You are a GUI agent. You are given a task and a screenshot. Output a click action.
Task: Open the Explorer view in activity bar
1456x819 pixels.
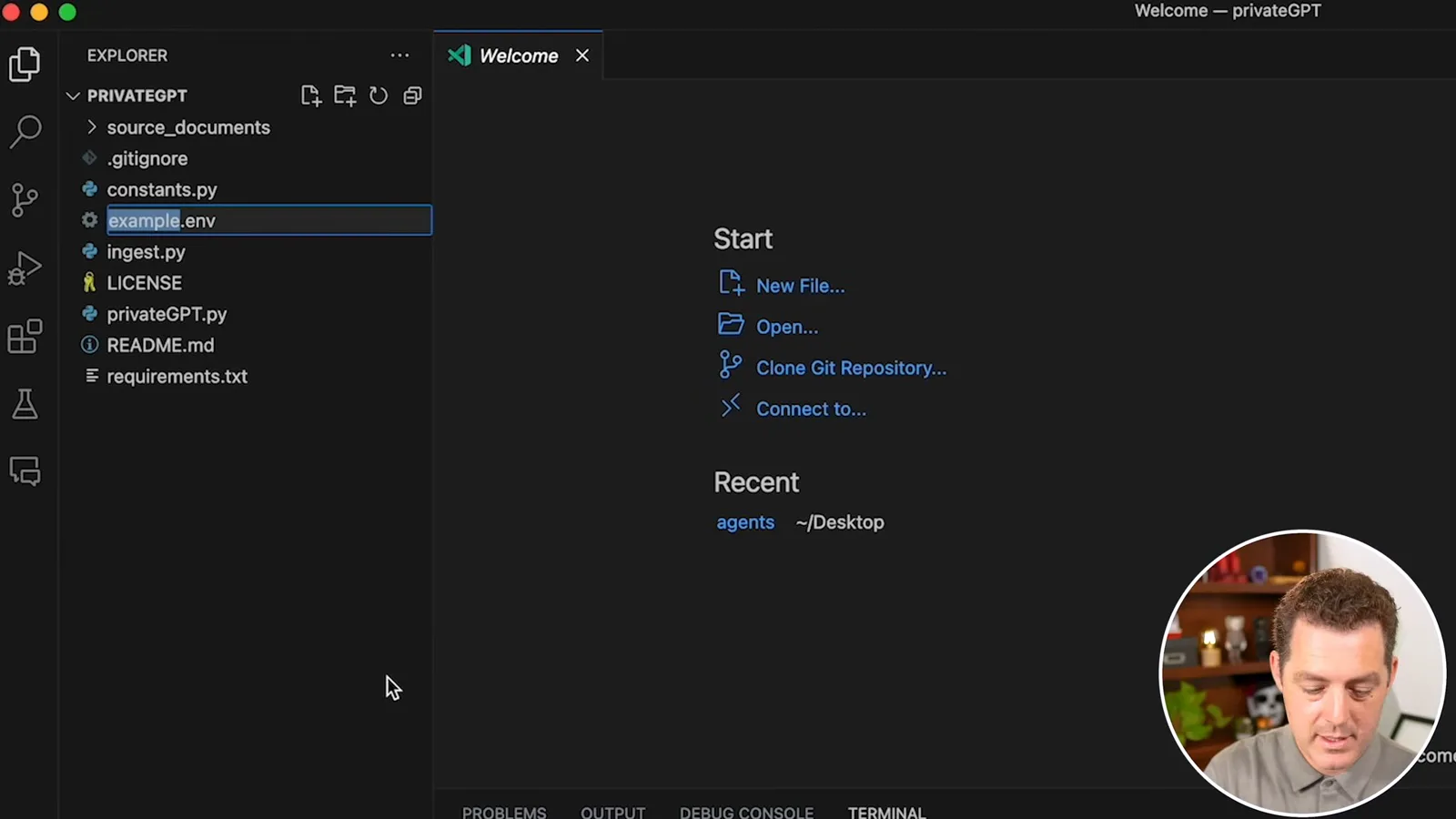point(25,65)
